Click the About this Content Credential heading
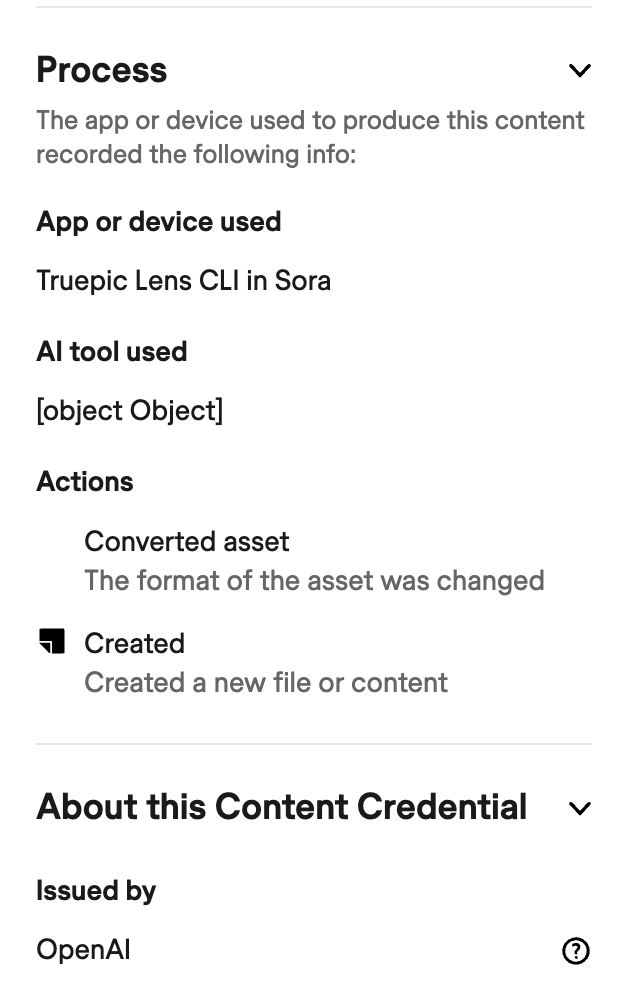This screenshot has width=620, height=1002. coord(281,807)
